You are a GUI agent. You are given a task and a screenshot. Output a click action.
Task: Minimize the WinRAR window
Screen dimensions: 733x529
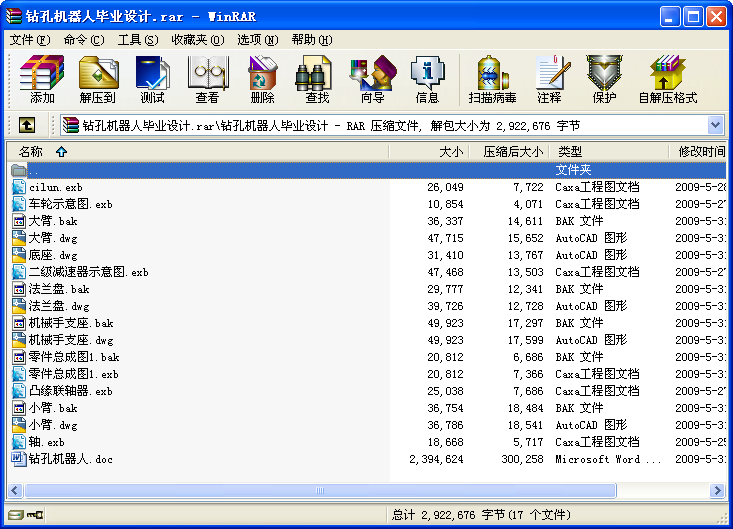[670, 17]
